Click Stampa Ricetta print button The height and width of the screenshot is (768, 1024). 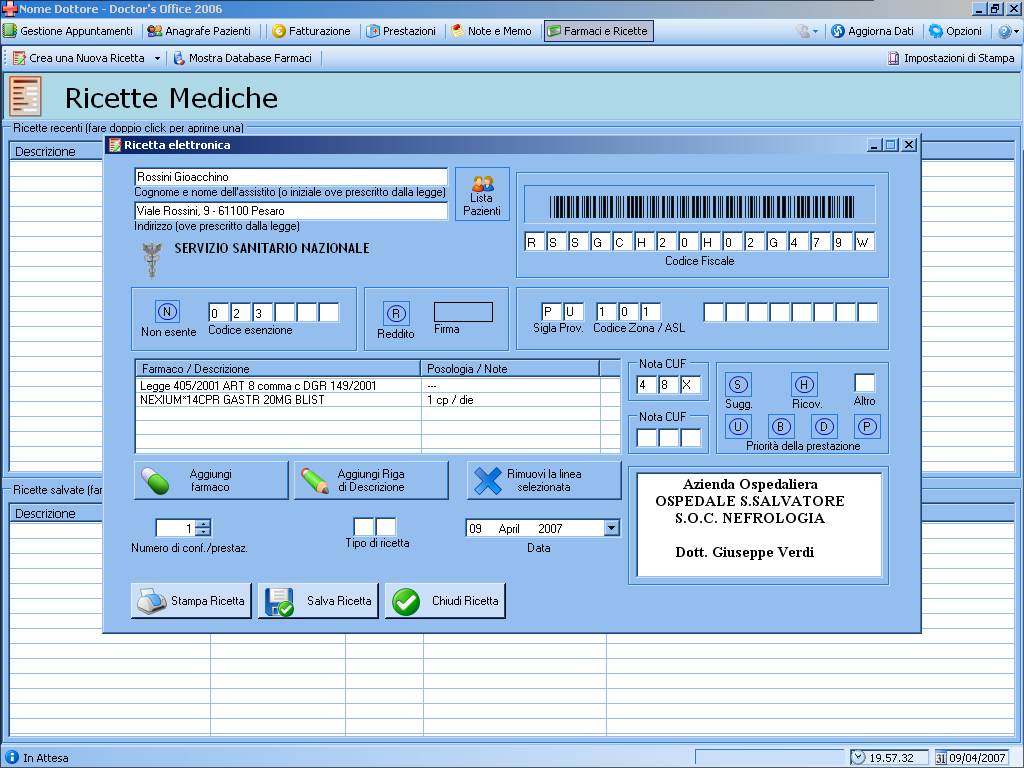click(x=191, y=601)
